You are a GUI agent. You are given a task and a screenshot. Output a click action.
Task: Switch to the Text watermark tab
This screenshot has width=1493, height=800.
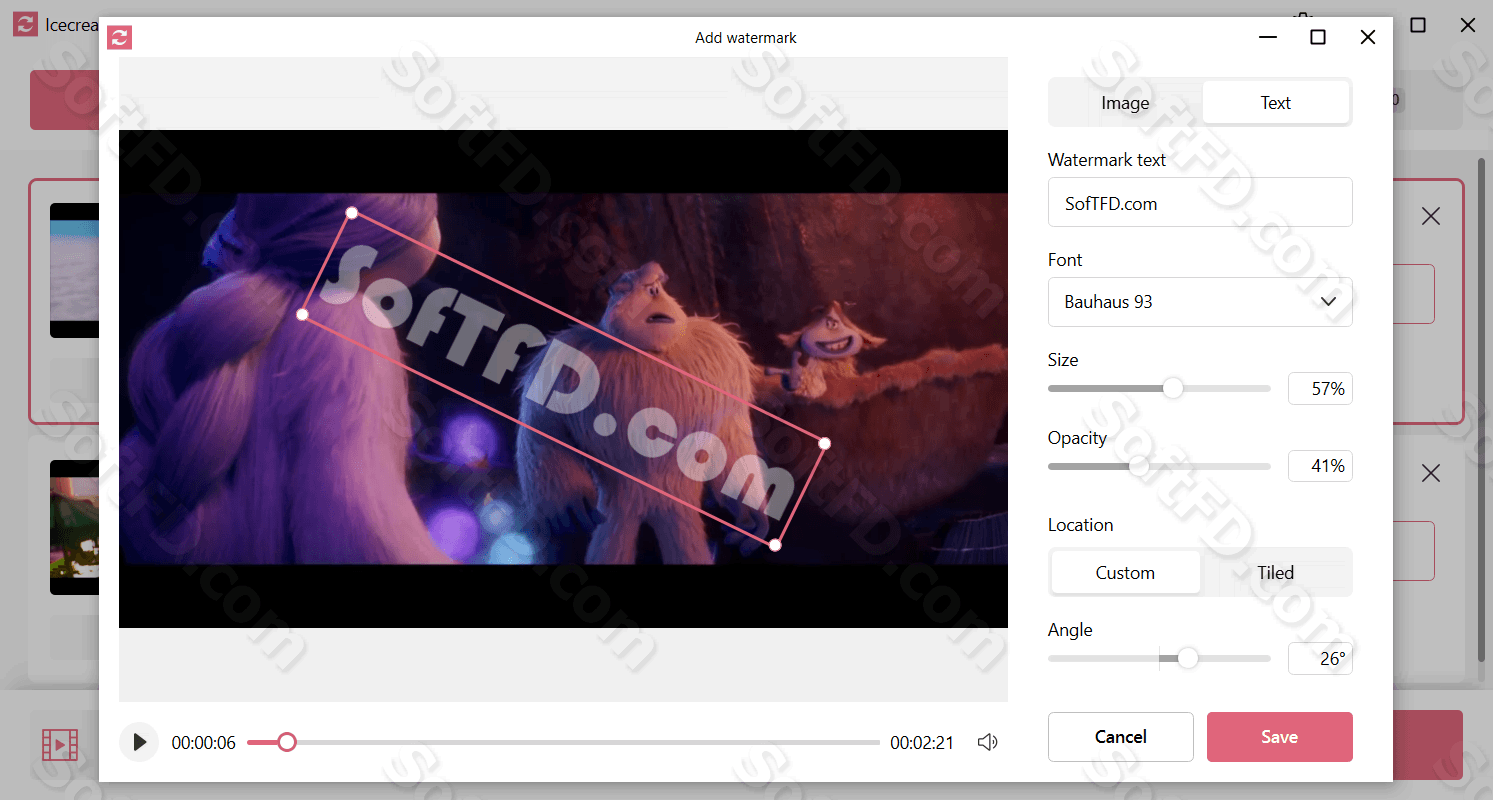[x=1276, y=102]
